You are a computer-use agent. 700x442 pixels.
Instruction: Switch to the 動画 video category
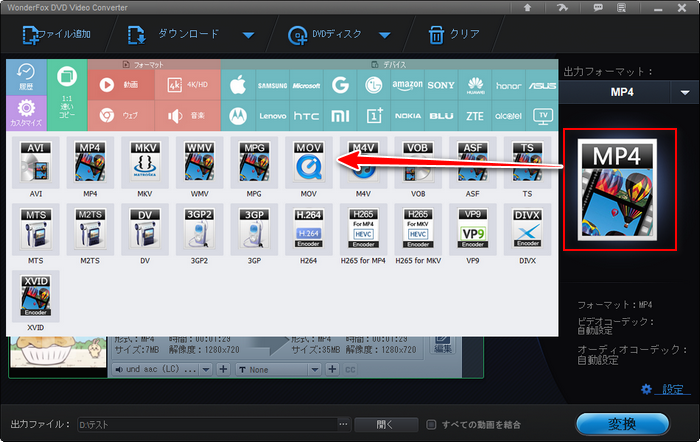click(120, 85)
